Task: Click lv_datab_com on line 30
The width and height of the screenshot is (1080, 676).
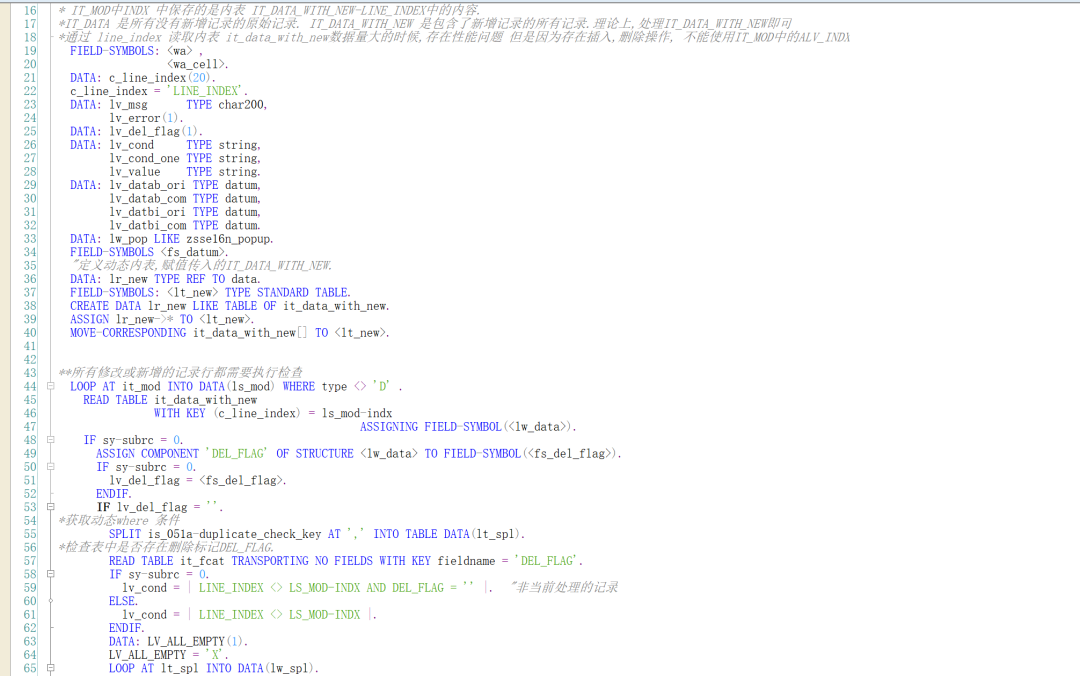Action: tap(148, 198)
